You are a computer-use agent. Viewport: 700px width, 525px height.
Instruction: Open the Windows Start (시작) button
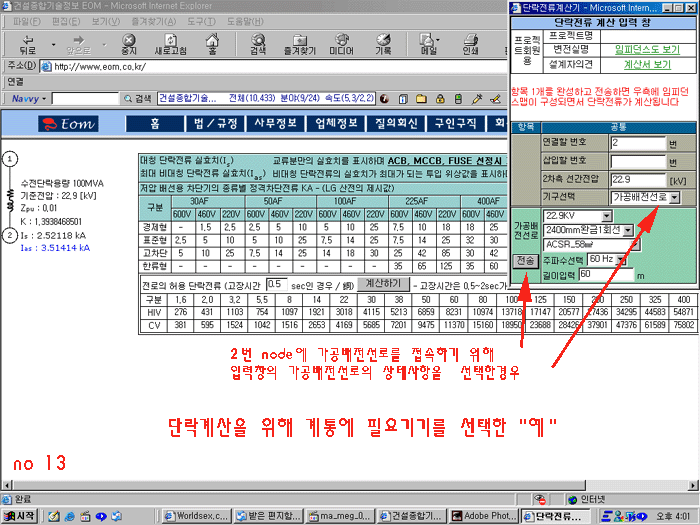click(19, 516)
